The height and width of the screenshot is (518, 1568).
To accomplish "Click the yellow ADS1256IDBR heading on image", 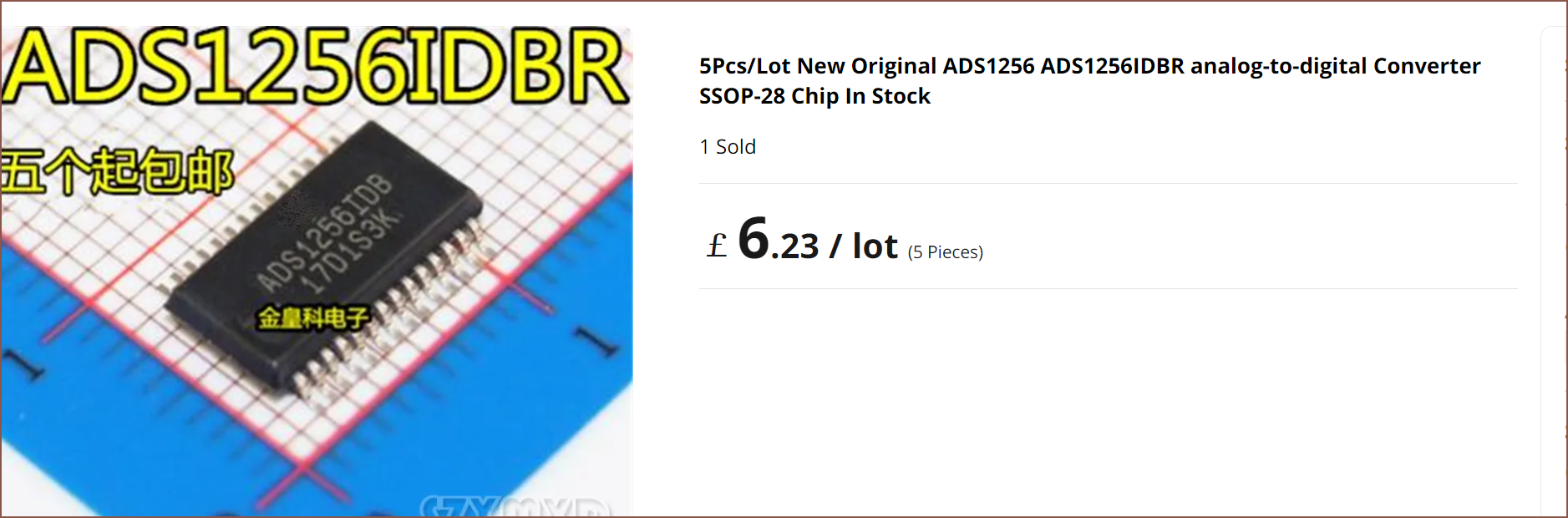I will click(316, 69).
